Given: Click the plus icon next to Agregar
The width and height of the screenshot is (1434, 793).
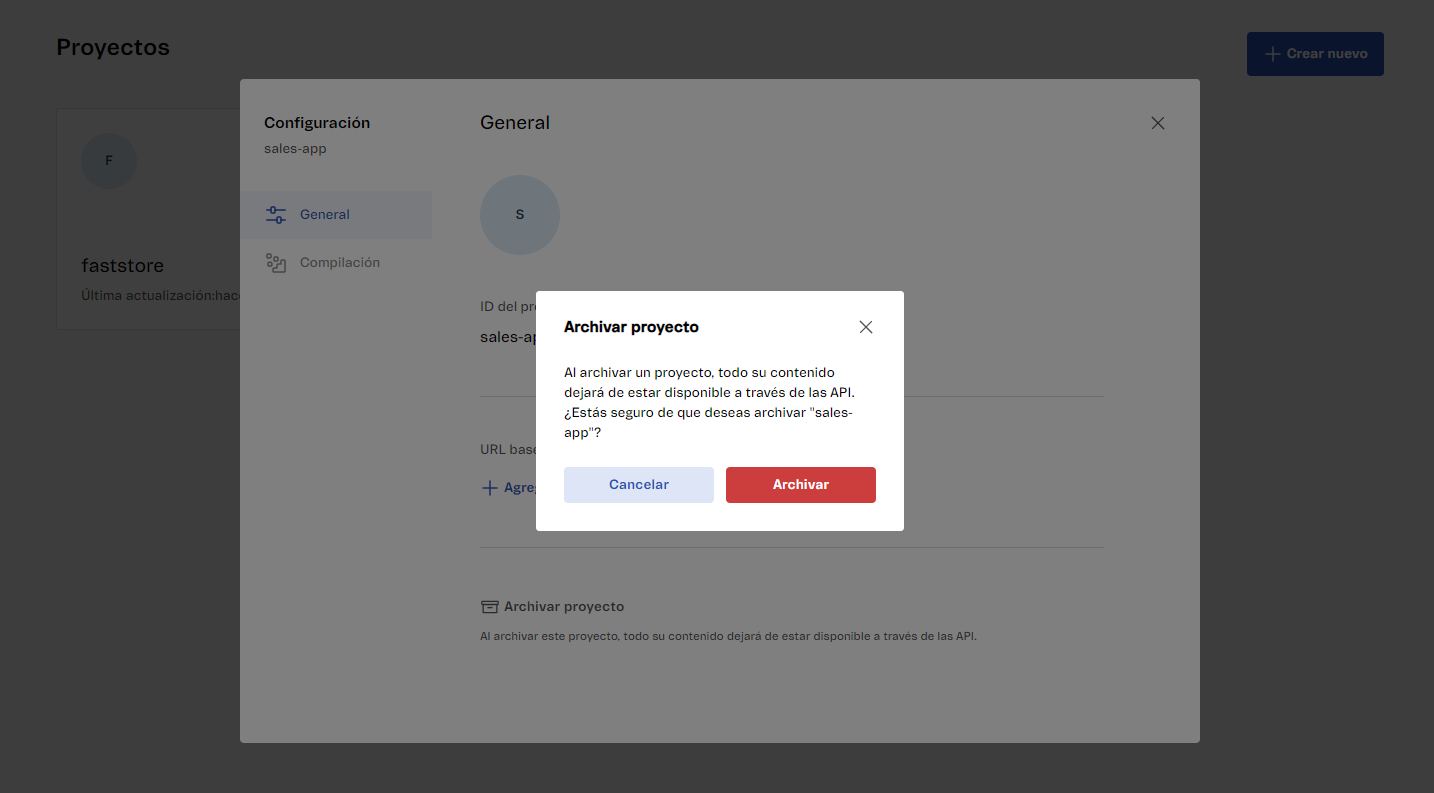Looking at the screenshot, I should pos(488,487).
